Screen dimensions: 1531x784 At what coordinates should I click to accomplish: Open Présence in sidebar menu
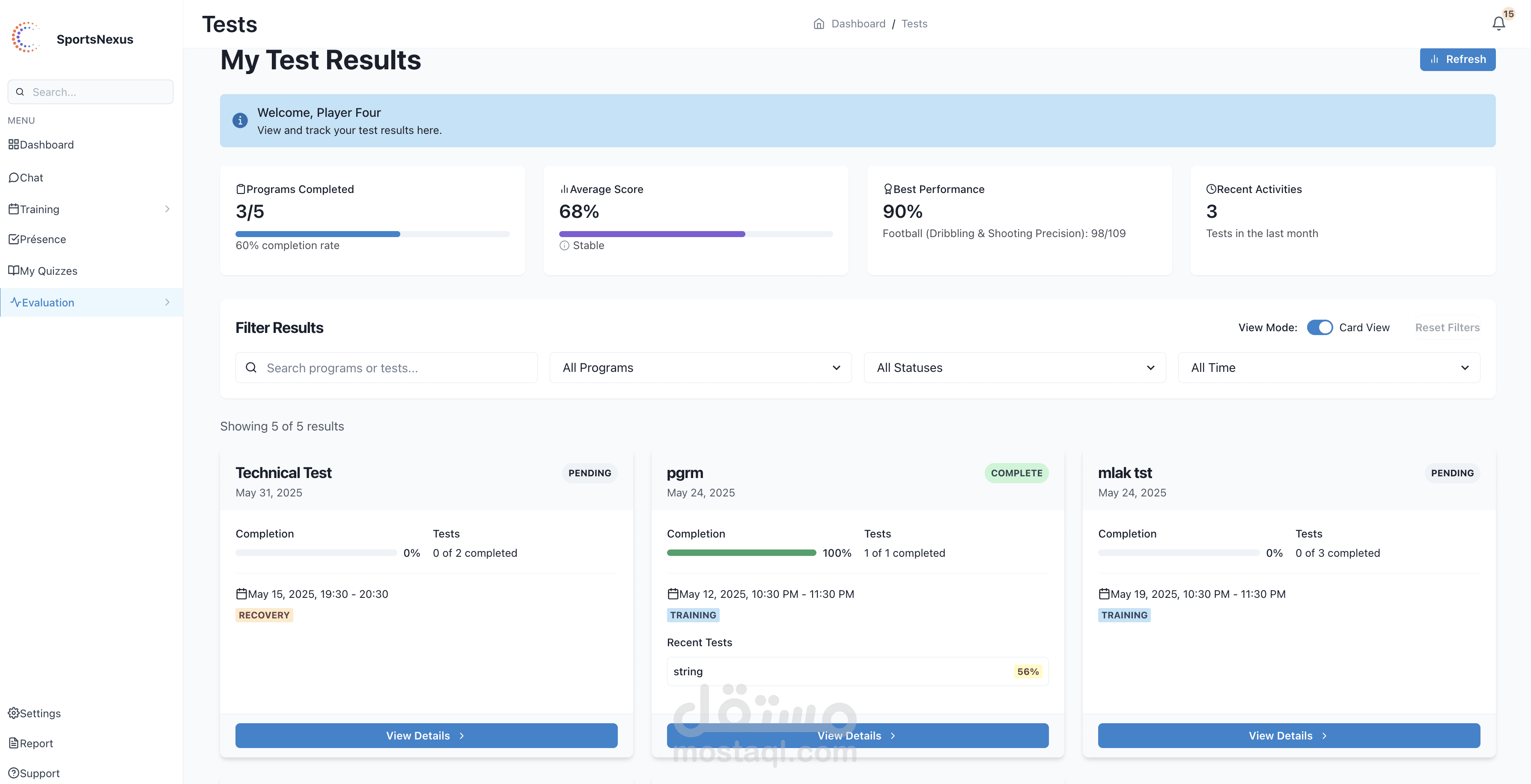[x=42, y=239]
